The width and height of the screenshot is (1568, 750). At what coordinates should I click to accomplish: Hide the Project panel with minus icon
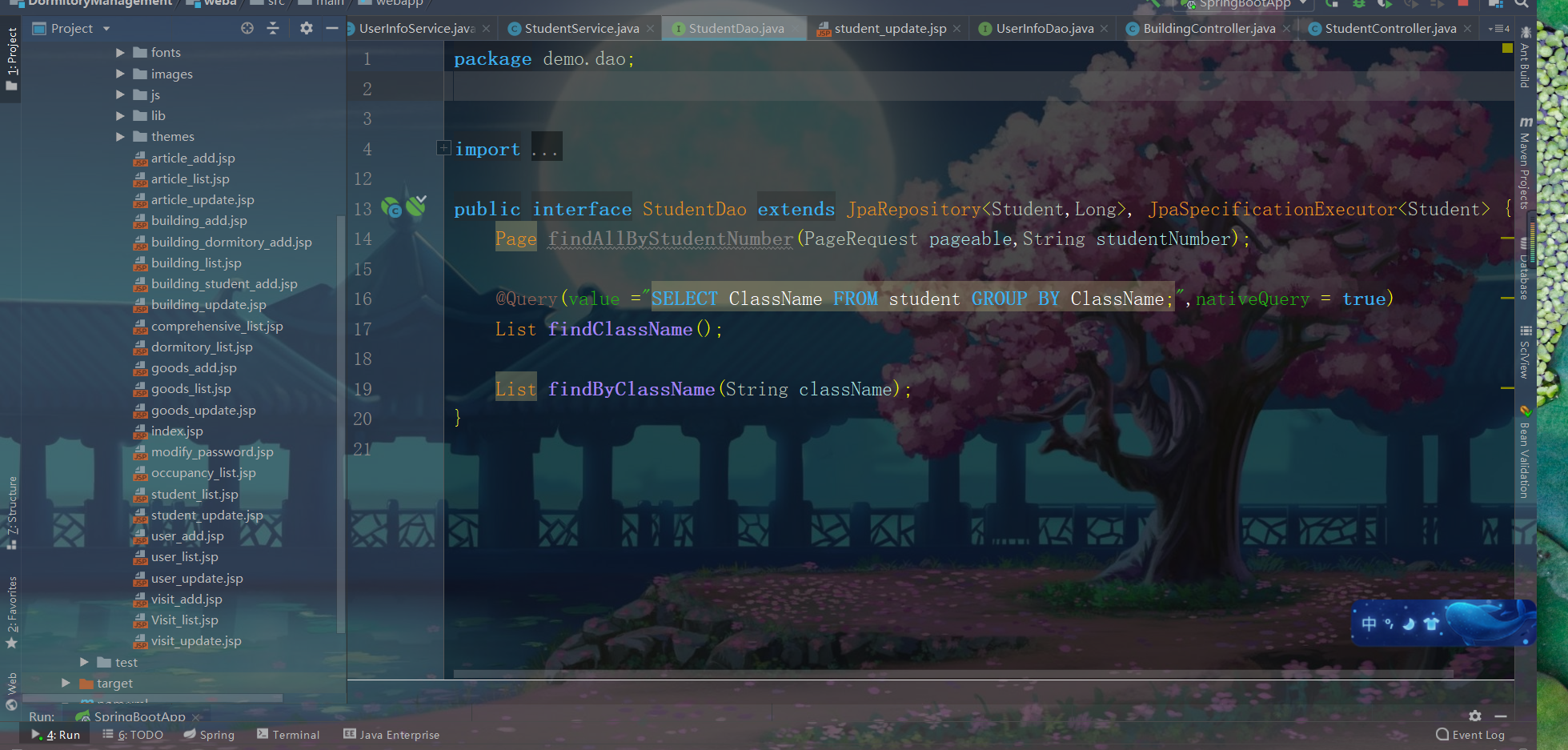[x=332, y=28]
